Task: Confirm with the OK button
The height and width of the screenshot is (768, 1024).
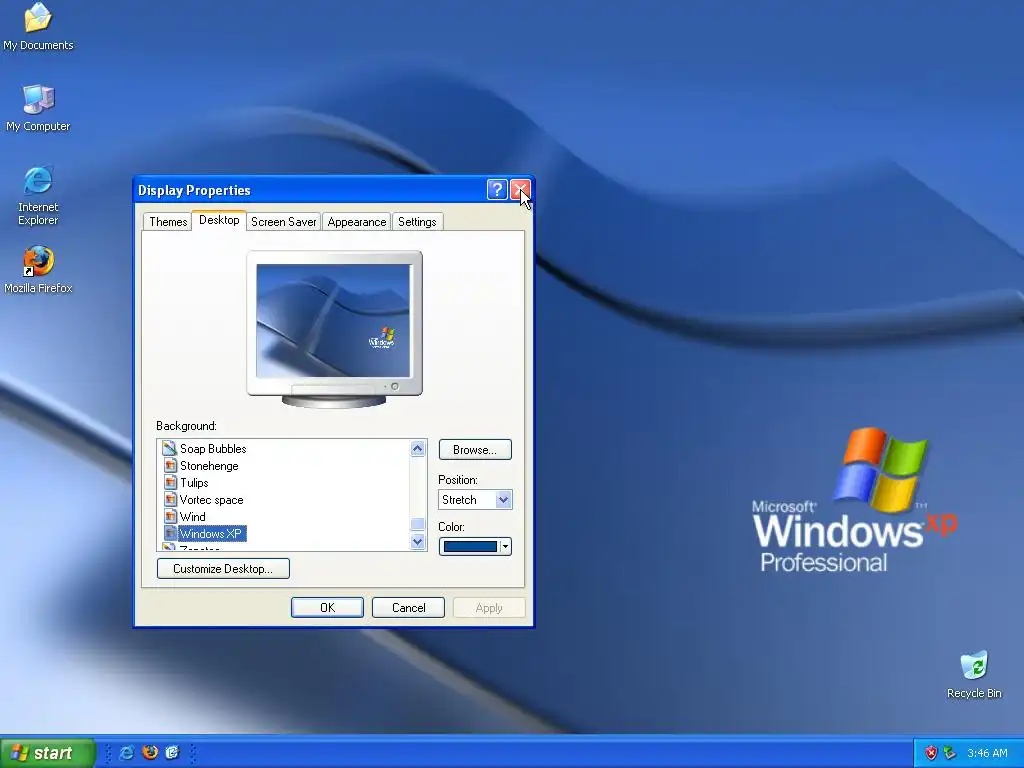Action: [327, 607]
